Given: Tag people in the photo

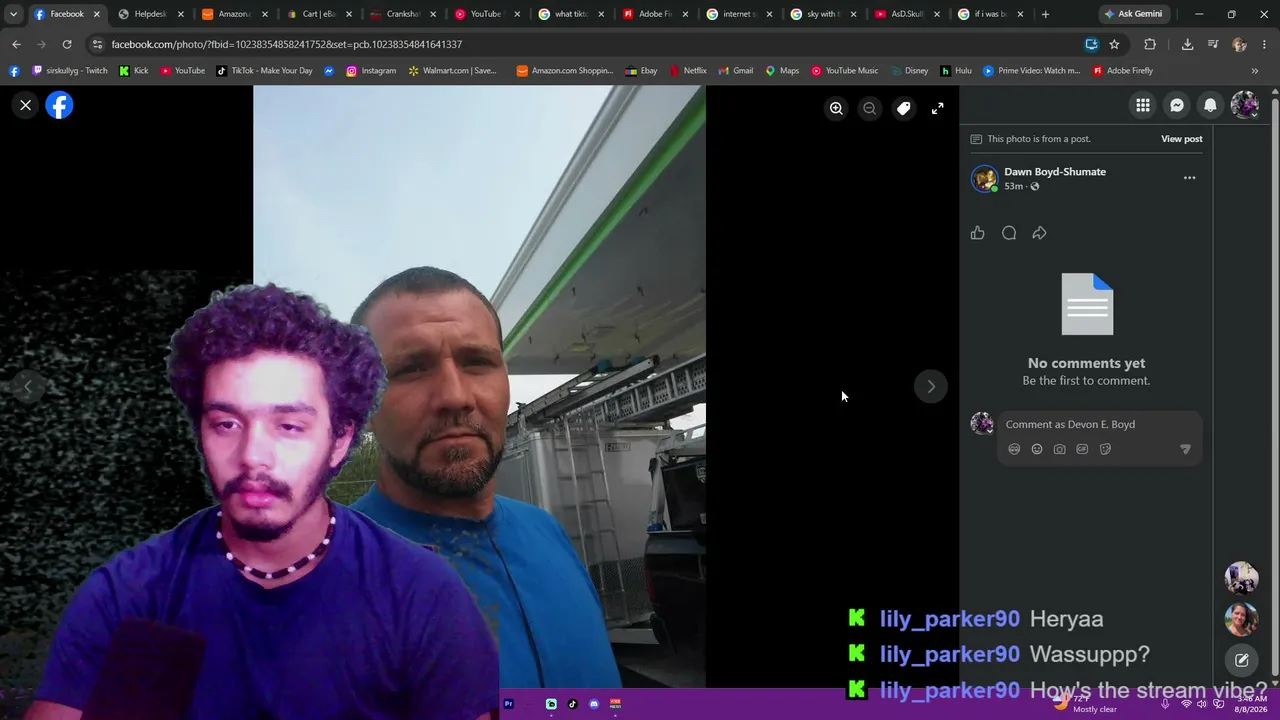Looking at the screenshot, I should pos(904,108).
